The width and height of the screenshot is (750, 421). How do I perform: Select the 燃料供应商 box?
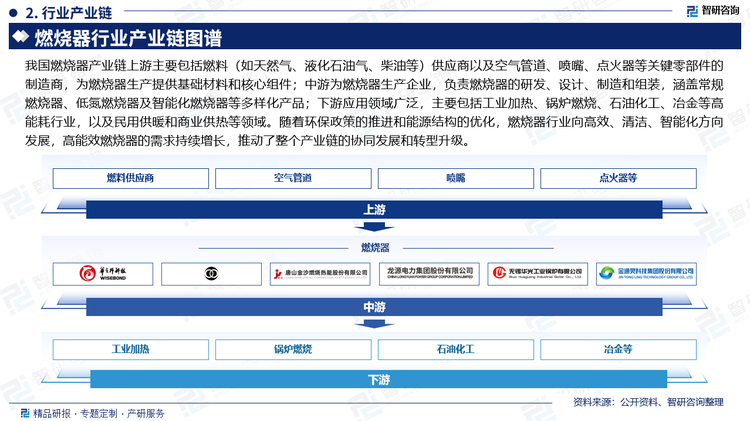tap(131, 178)
